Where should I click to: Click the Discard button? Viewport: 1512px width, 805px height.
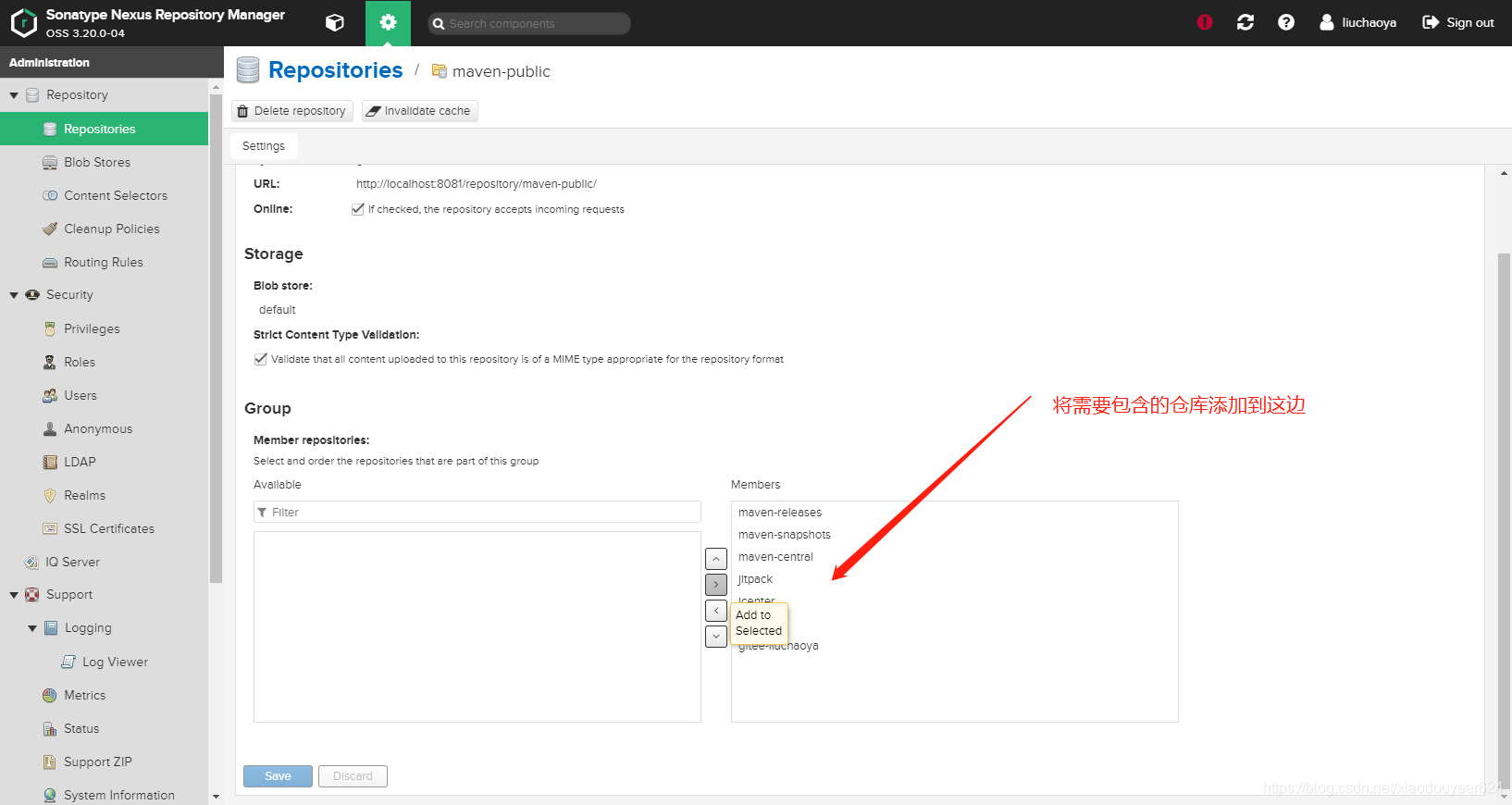353,776
